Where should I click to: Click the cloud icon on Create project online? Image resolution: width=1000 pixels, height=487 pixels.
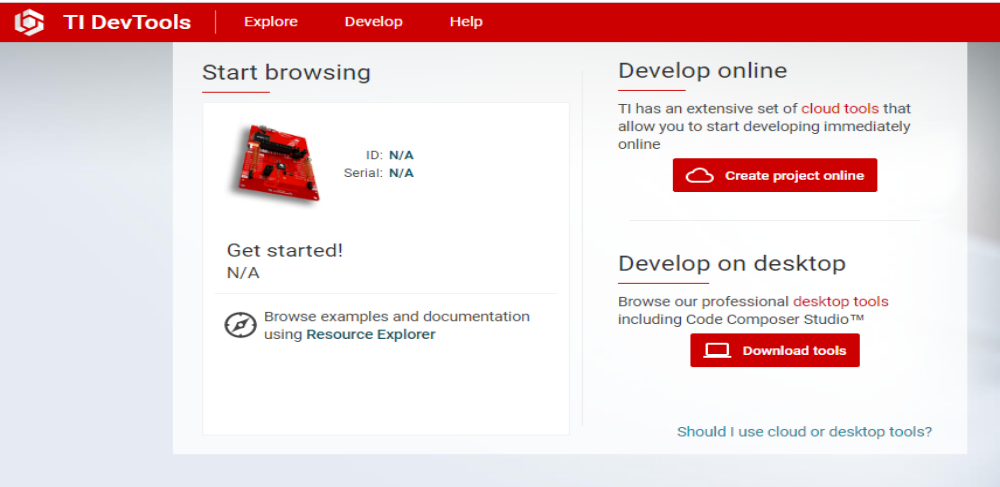point(700,175)
